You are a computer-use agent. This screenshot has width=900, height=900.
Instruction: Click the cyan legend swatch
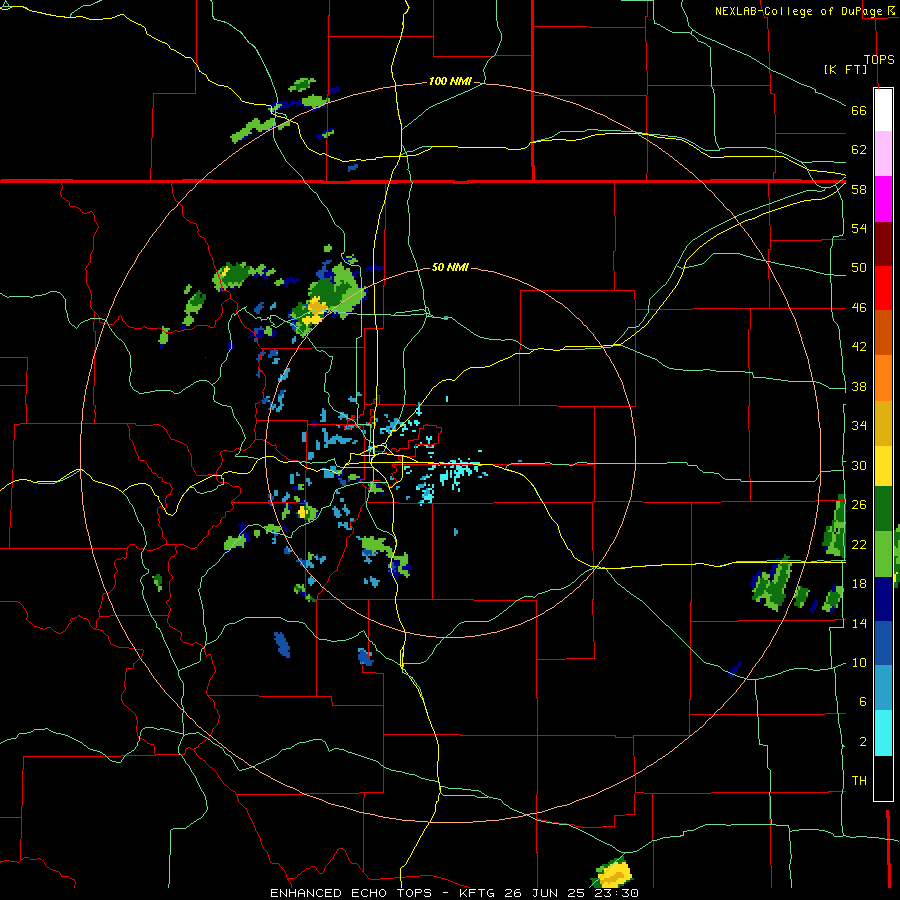[x=883, y=733]
